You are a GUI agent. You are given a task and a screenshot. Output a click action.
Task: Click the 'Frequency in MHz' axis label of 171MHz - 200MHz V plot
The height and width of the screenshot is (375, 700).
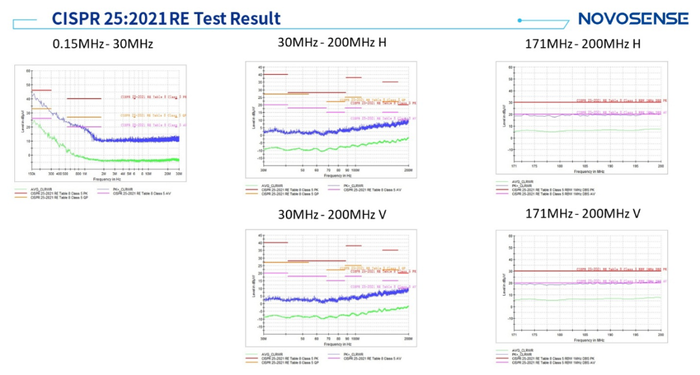pyautogui.click(x=589, y=340)
